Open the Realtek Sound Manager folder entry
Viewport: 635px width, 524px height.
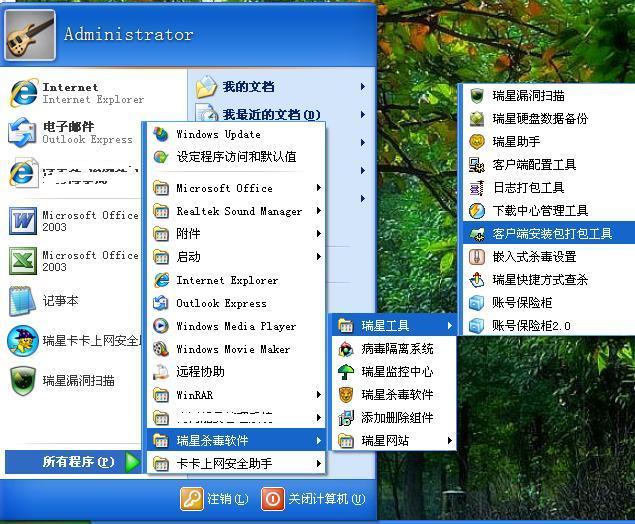[x=236, y=211]
